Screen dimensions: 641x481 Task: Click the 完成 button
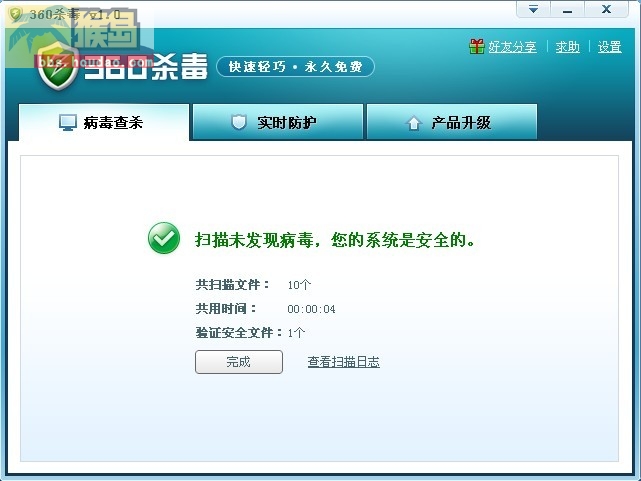(239, 362)
